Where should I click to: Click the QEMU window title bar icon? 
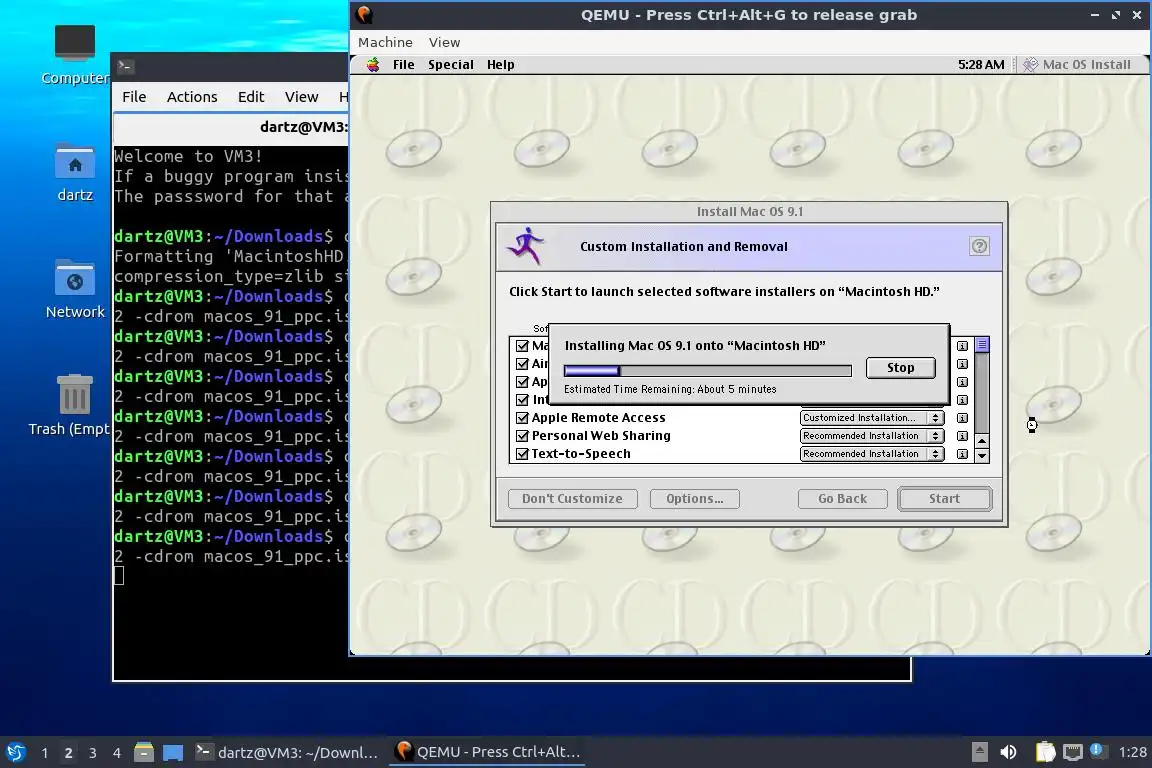click(364, 14)
